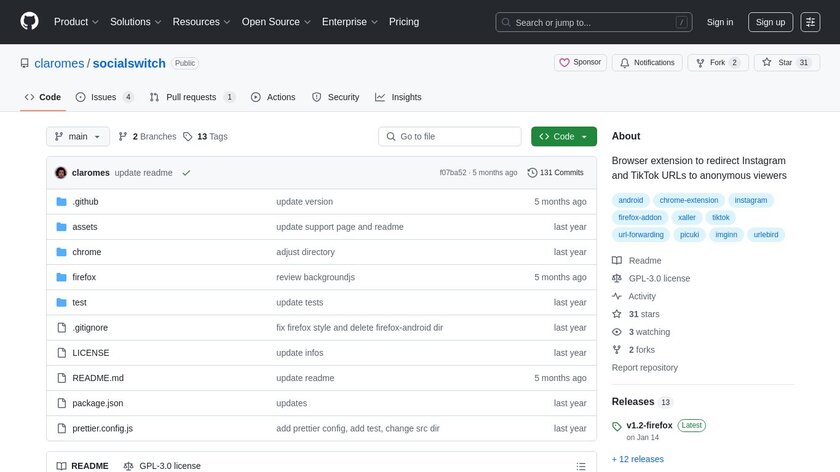Switch to the Issues tab
The height and width of the screenshot is (472, 840).
click(x=104, y=97)
